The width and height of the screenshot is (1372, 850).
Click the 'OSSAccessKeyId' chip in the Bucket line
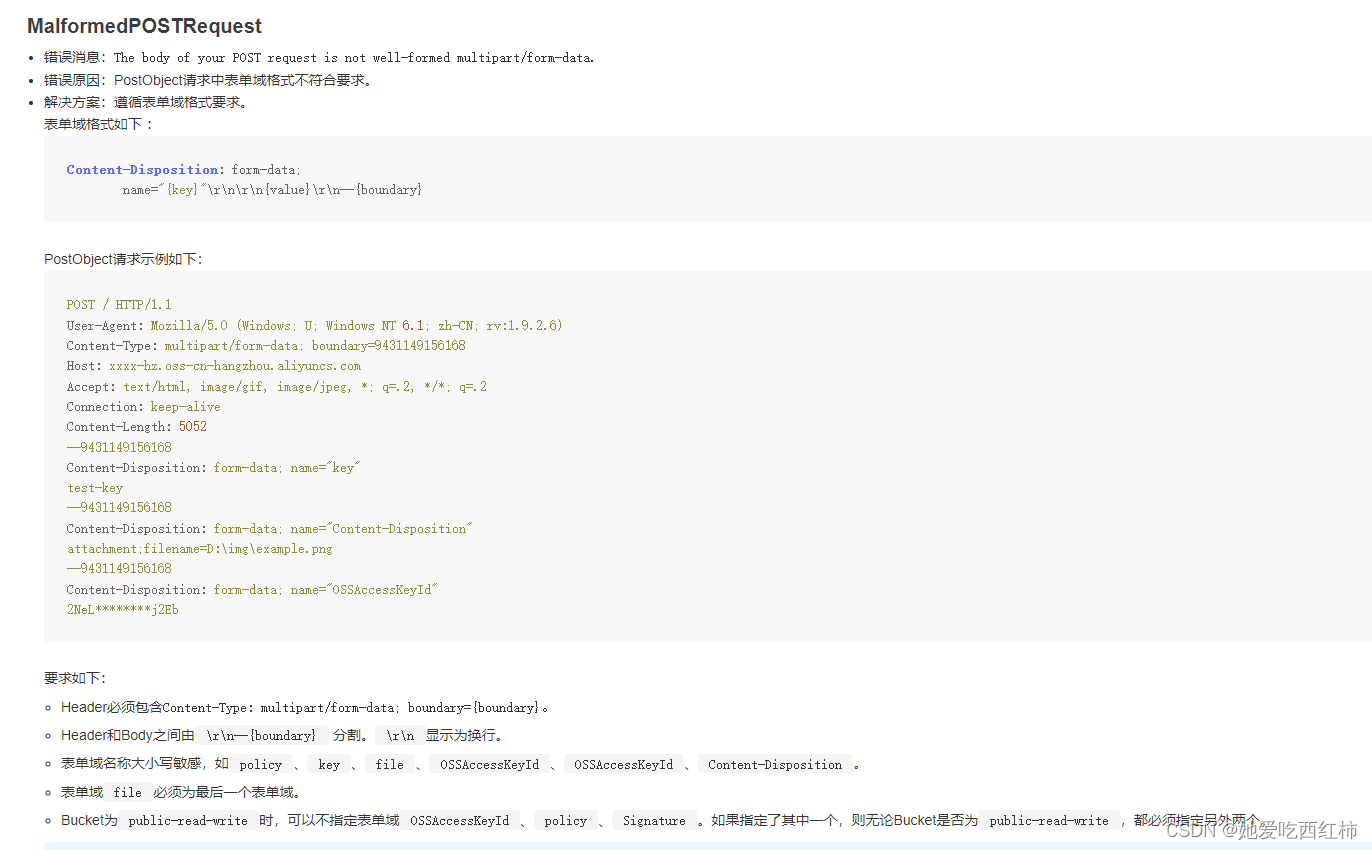[460, 820]
